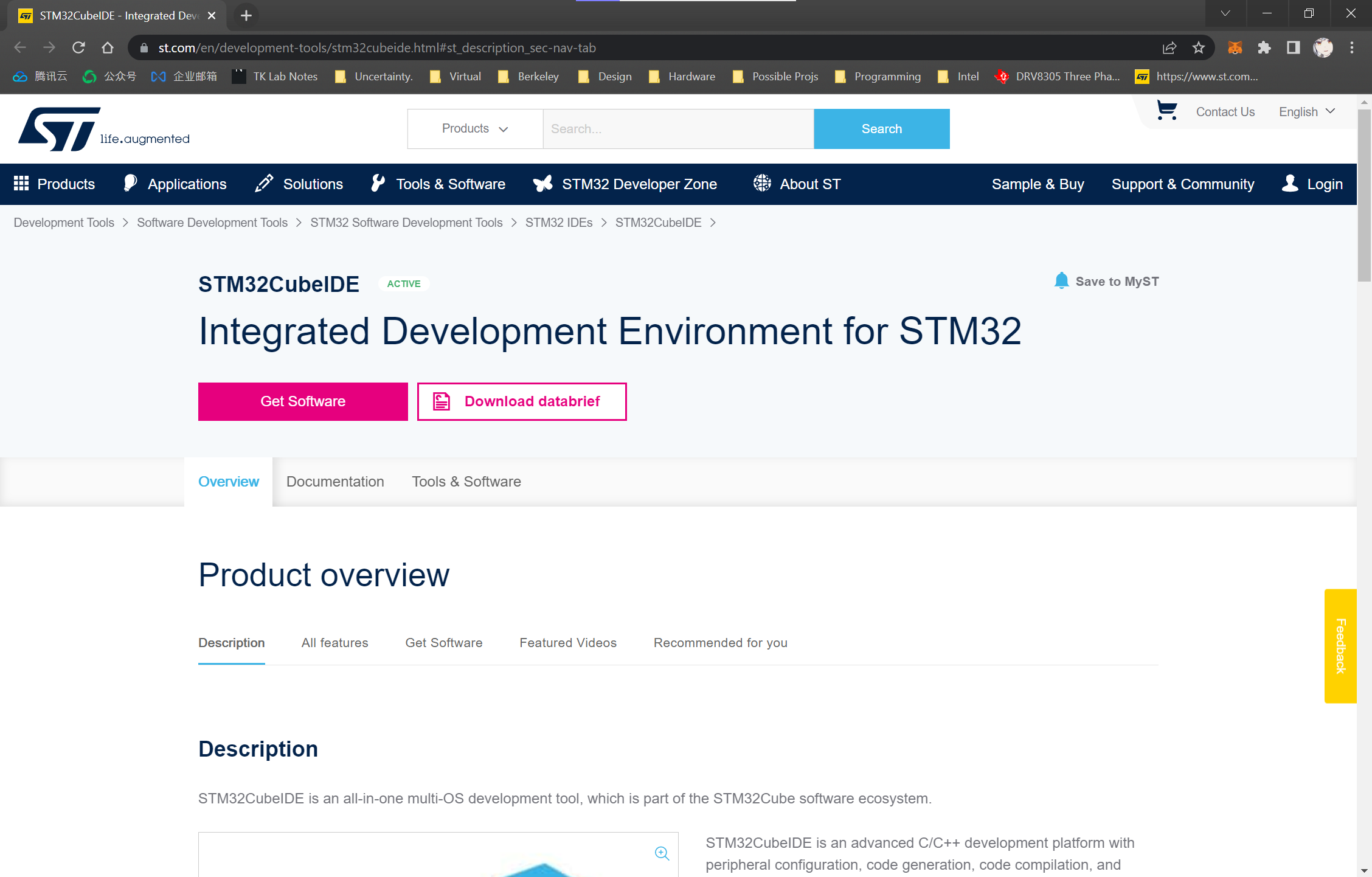Click the browser address bar URL
The width and height of the screenshot is (1372, 877).
point(377,47)
